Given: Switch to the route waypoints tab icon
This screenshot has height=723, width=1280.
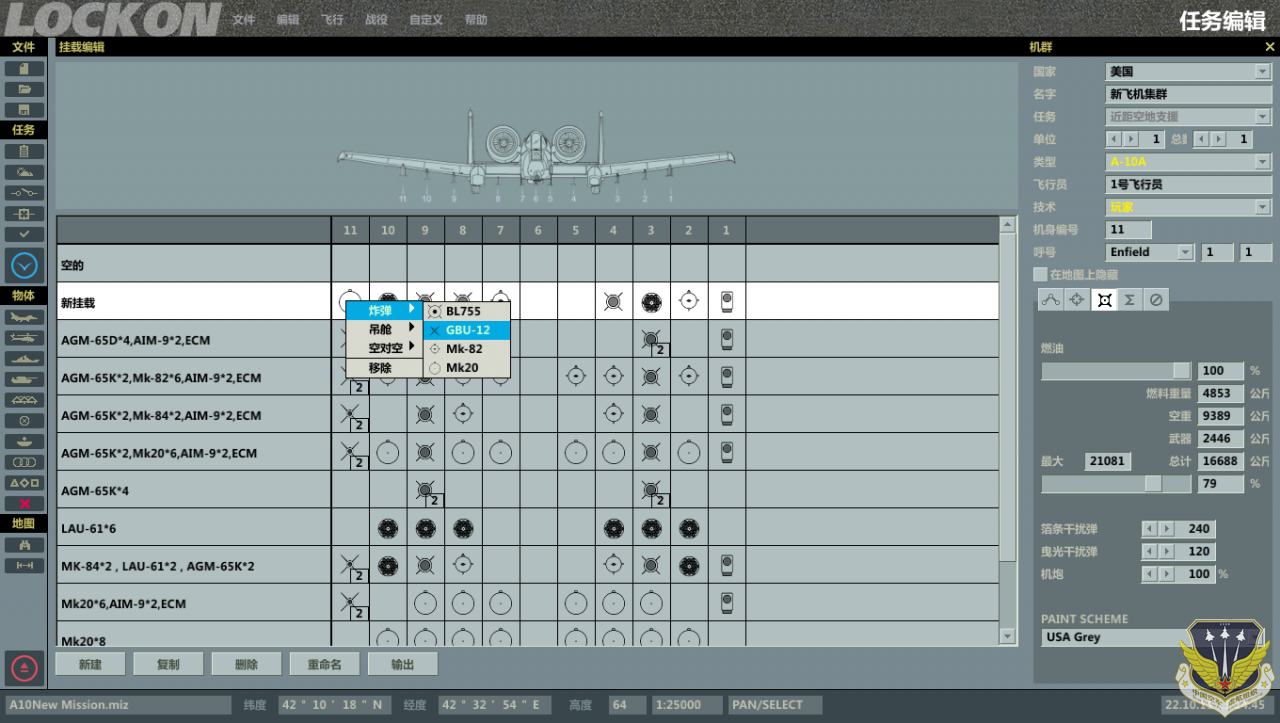Looking at the screenshot, I should (1050, 298).
